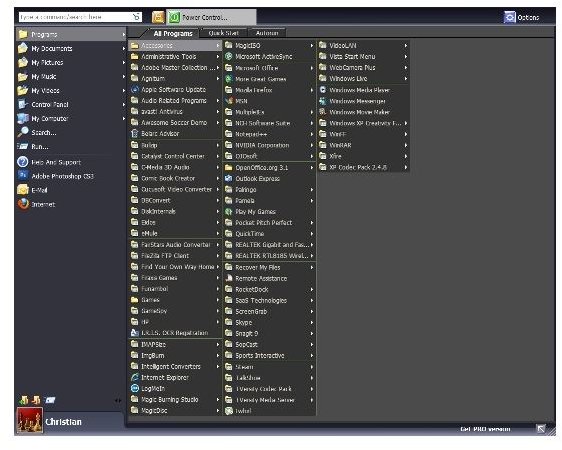Click the Christian user name
The image size is (562, 450).
coord(63,422)
